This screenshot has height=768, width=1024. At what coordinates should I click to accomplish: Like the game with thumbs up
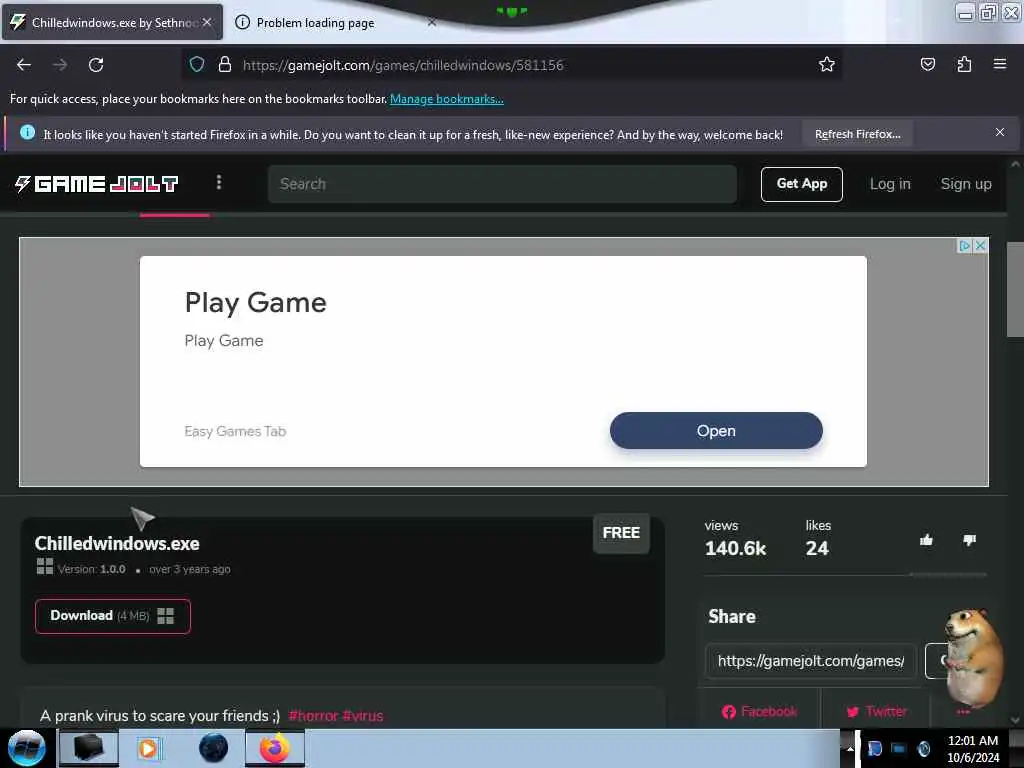(926, 540)
